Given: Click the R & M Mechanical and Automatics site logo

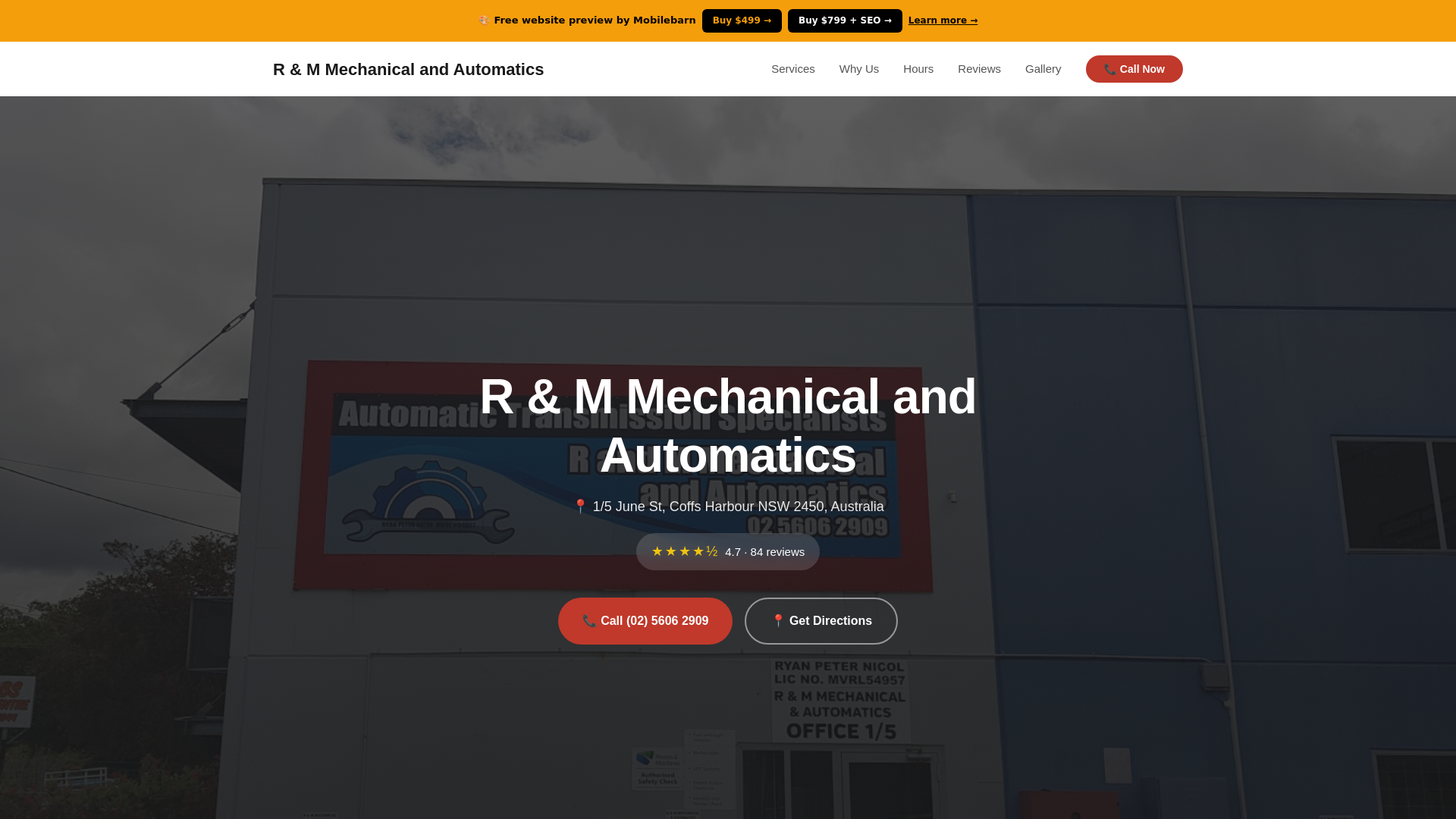Looking at the screenshot, I should click(408, 69).
